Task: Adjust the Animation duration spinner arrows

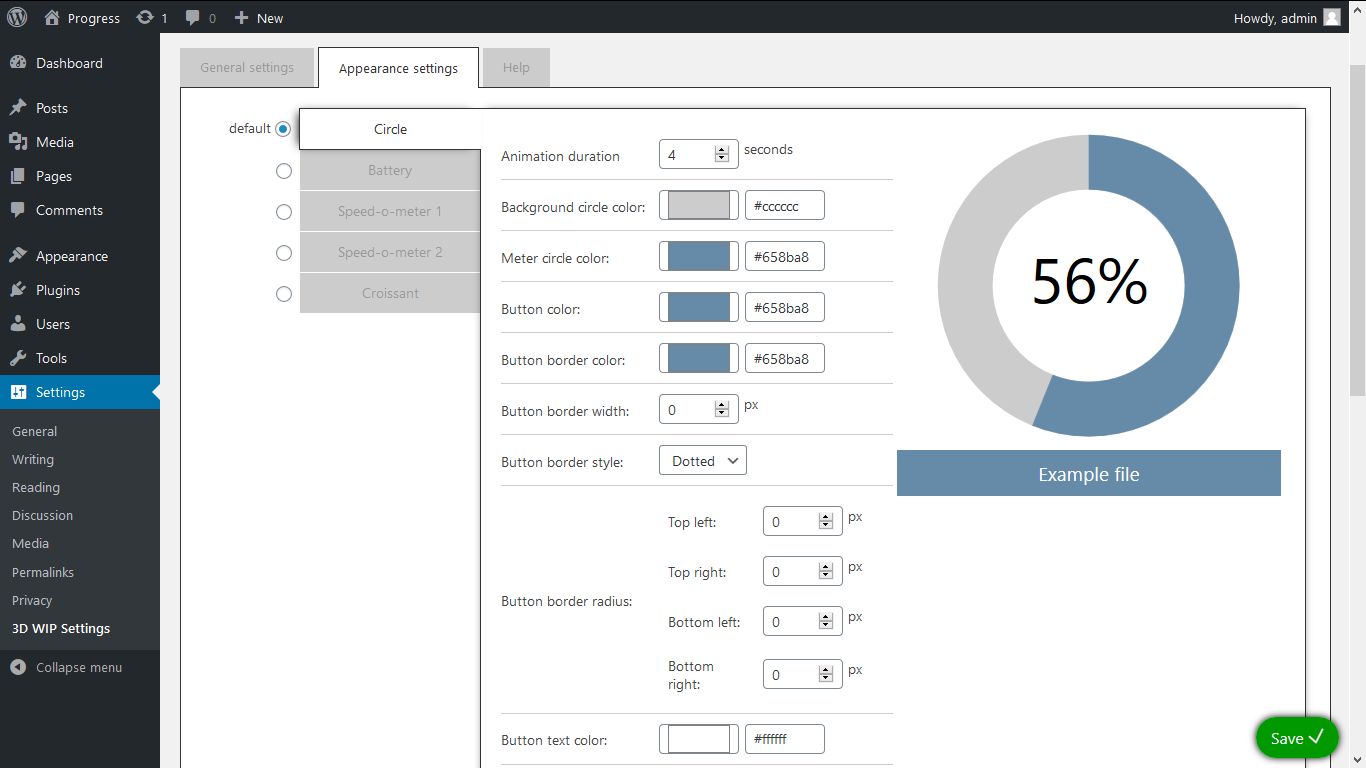Action: (x=722, y=155)
